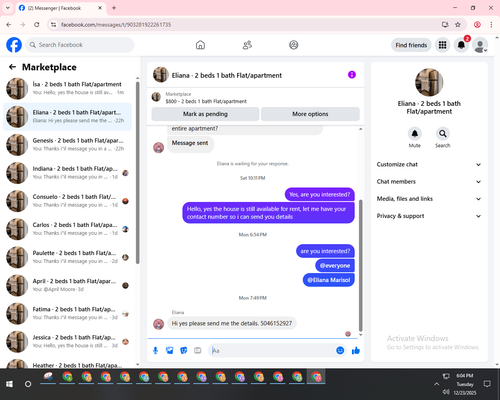Open the $800 Marketplace listing link

(206, 101)
